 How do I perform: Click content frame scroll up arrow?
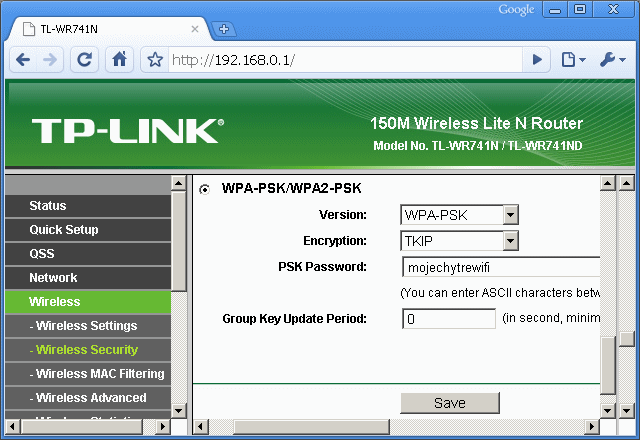(608, 183)
